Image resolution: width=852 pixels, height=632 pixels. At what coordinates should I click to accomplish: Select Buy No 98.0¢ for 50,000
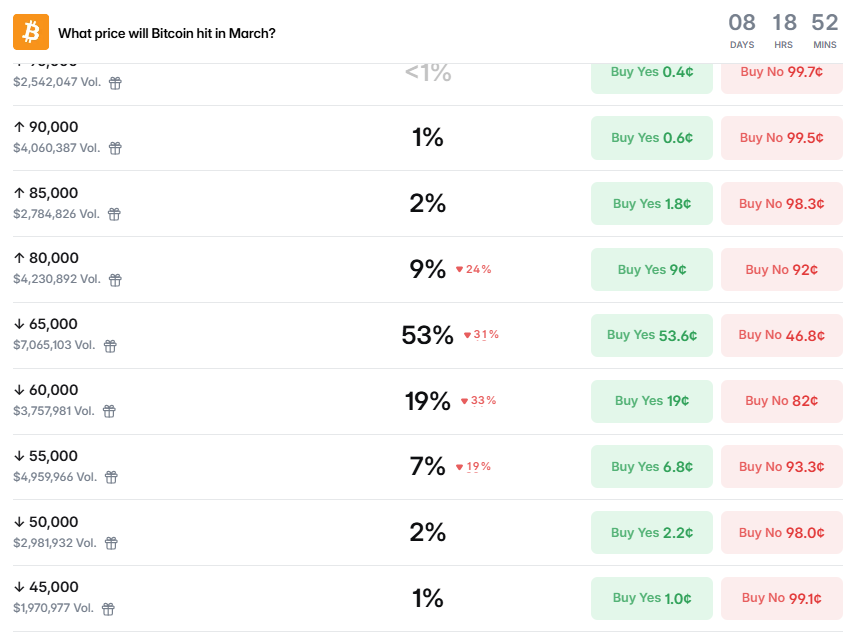coord(781,533)
